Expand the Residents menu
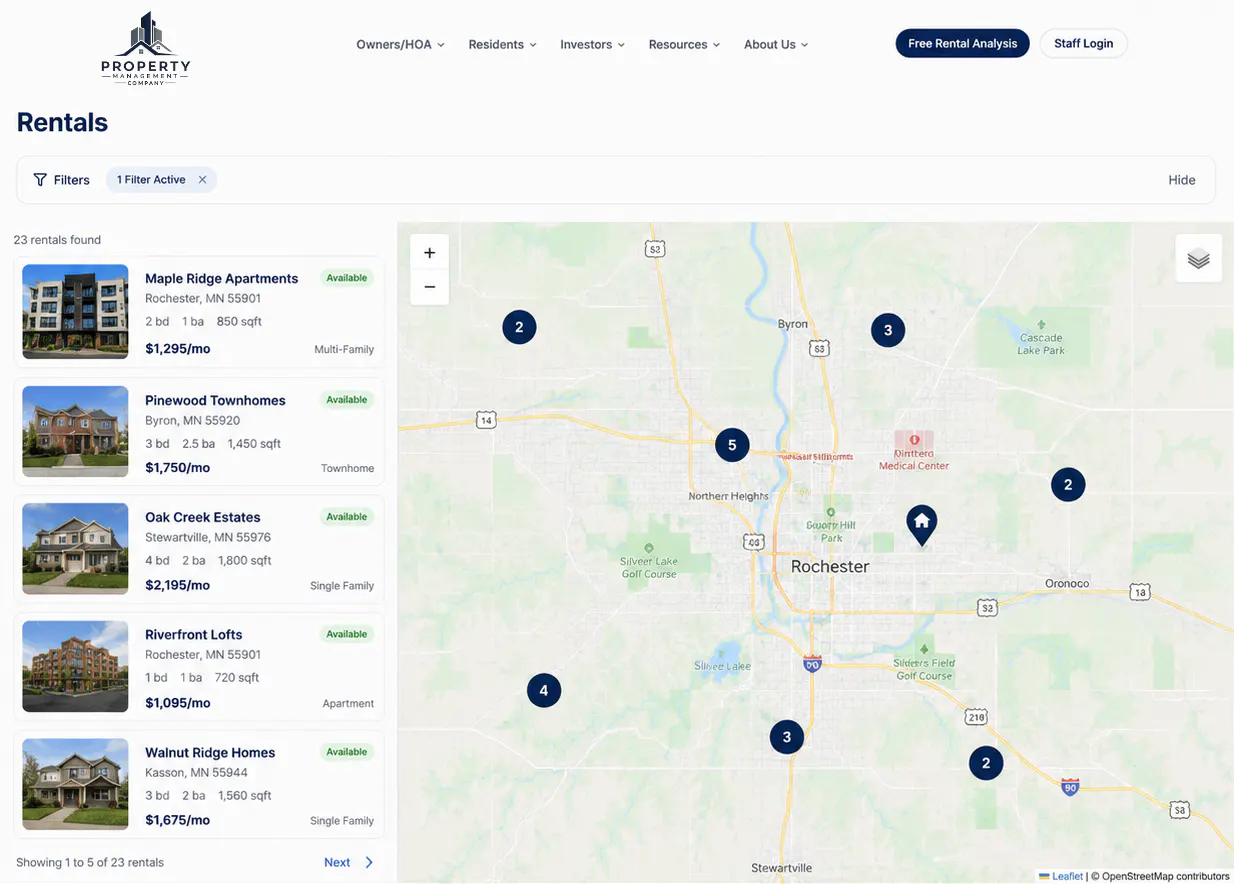The image size is (1234, 884). click(x=502, y=44)
